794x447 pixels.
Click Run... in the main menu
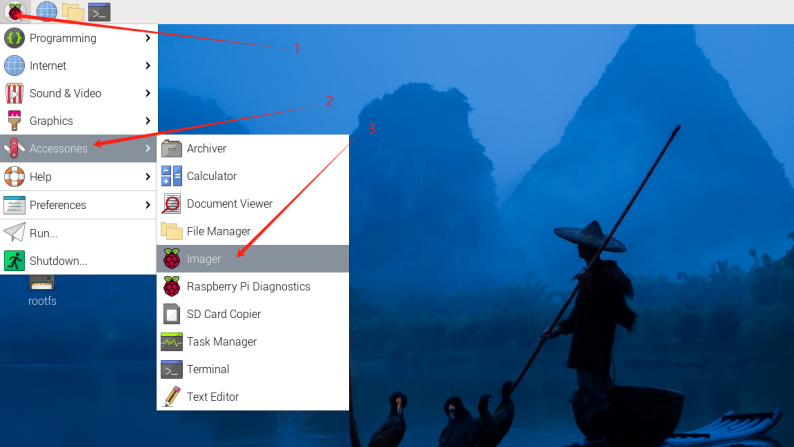(x=43, y=233)
